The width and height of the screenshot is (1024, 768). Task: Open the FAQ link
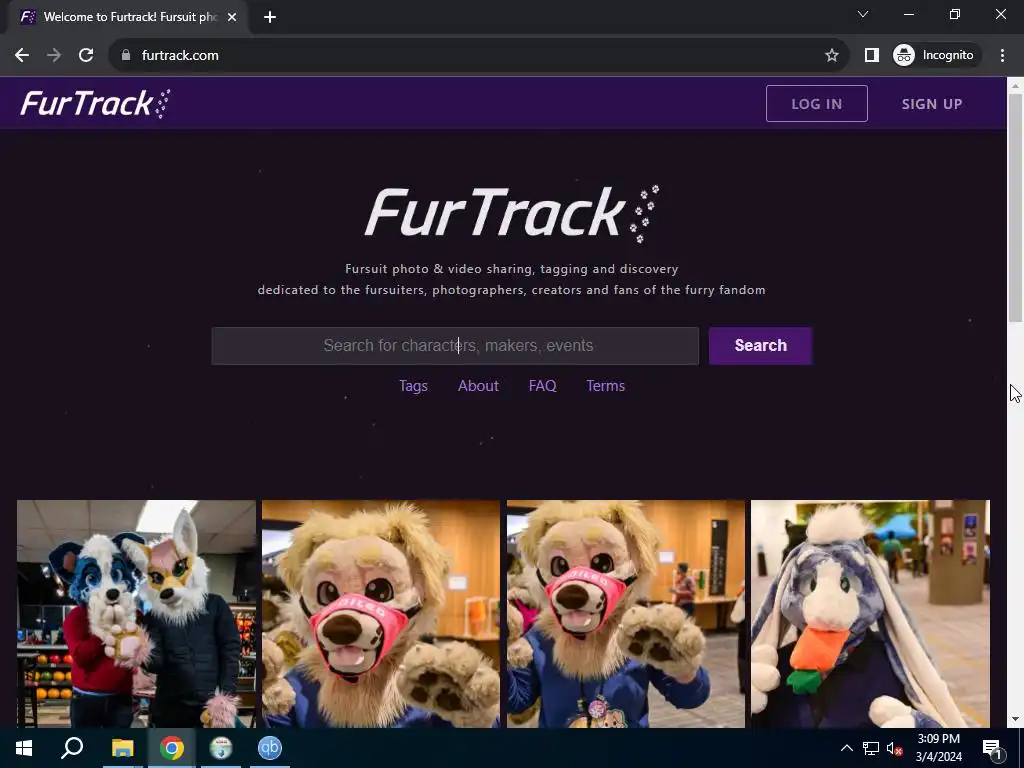coord(542,386)
